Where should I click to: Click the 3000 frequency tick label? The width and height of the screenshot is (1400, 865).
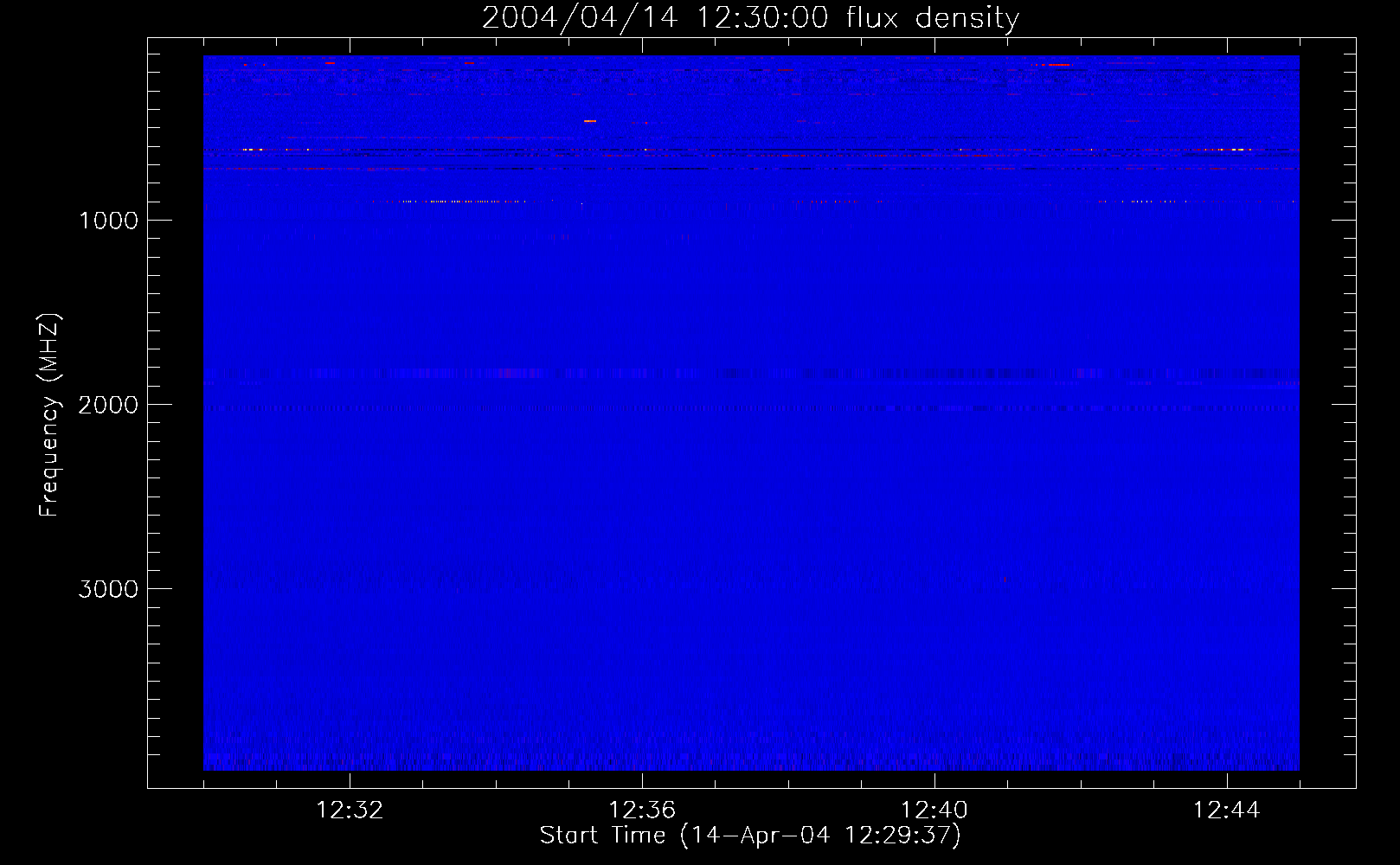(x=108, y=589)
